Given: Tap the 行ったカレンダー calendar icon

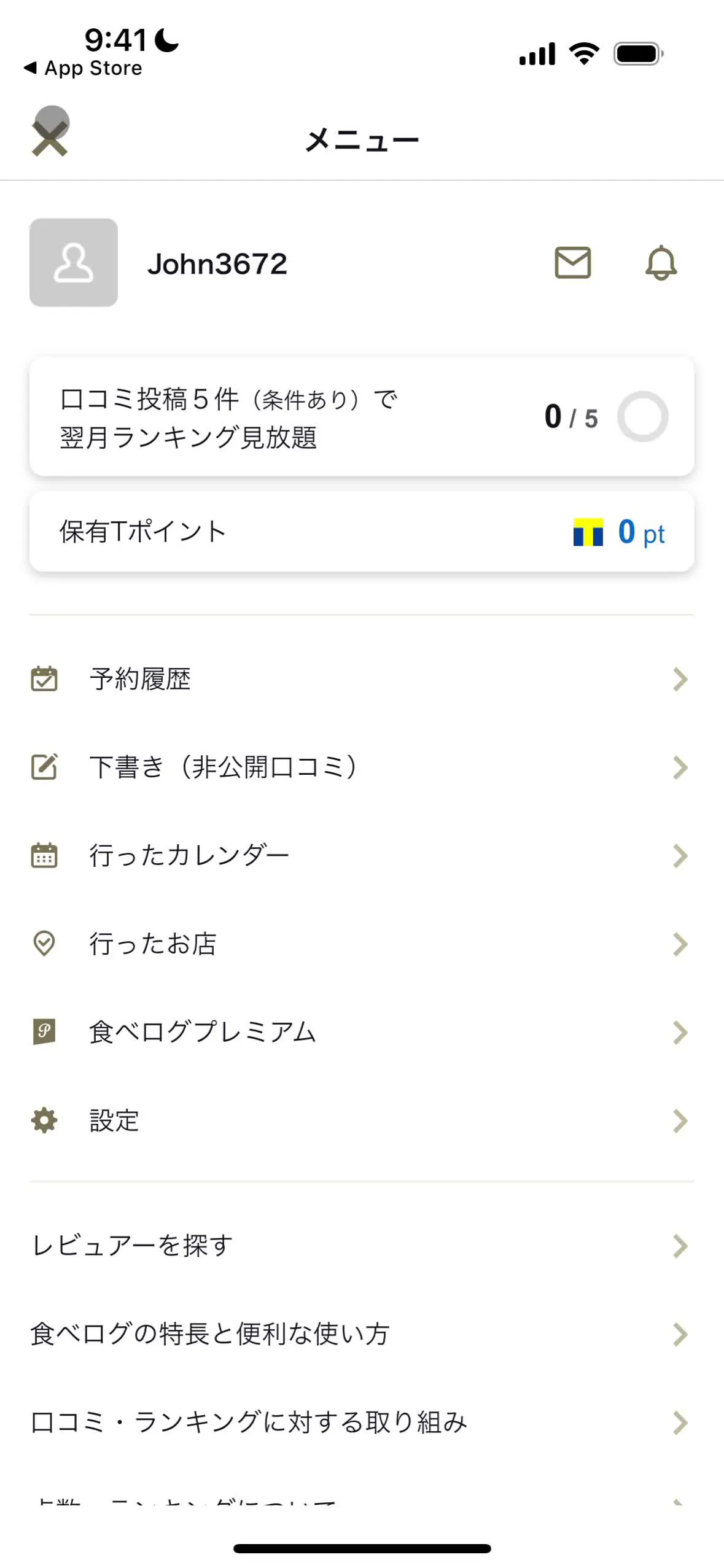Looking at the screenshot, I should click(x=44, y=855).
